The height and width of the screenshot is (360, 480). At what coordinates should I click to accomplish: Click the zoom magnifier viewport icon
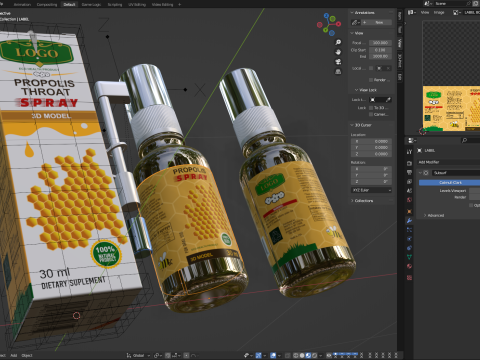point(338,42)
